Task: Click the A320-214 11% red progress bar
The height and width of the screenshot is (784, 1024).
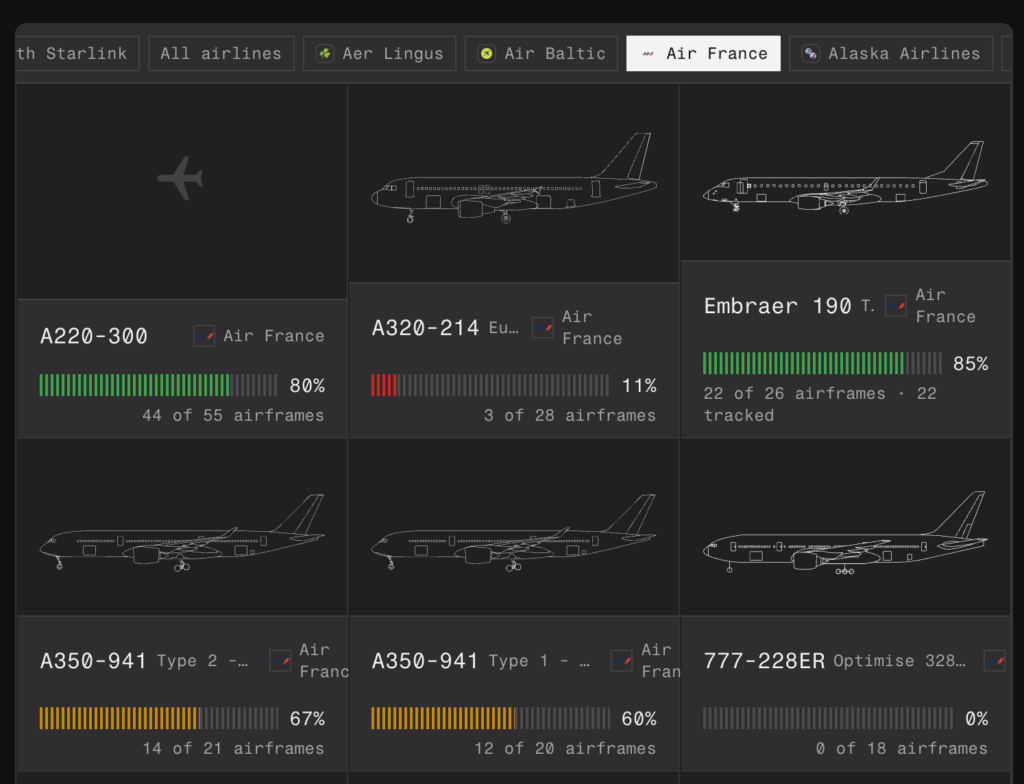Action: pos(490,385)
